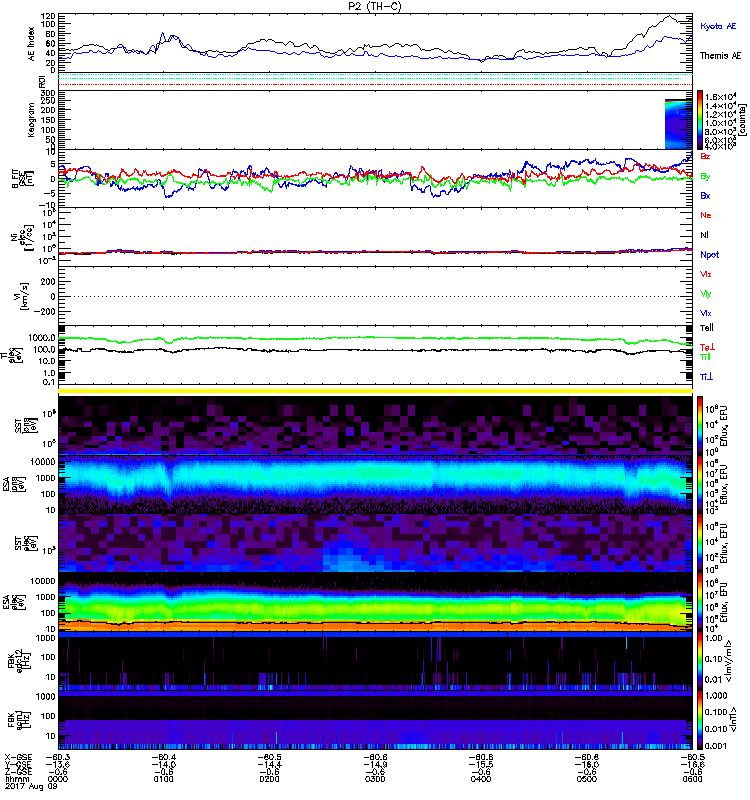Image resolution: width=750 pixels, height=800 pixels.
Task: Click the "2017 Aug 09" date label
Action: pyautogui.click(x=31, y=787)
